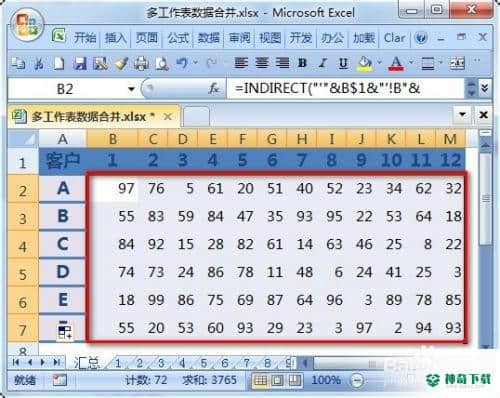The height and width of the screenshot is (398, 500).
Task: Click the Center align icon
Action: [x=262, y=63]
